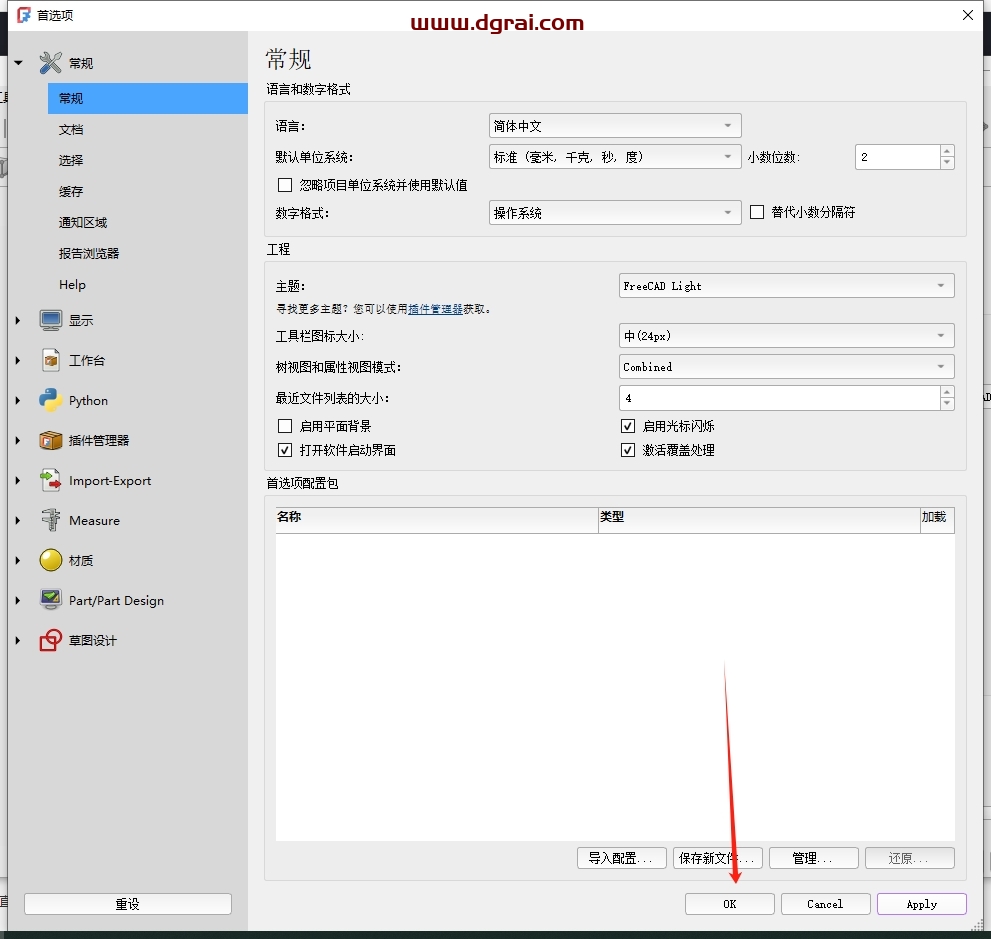Decrease 最近文件列表的大小 with down arrow
This screenshot has width=991, height=939.
(947, 404)
